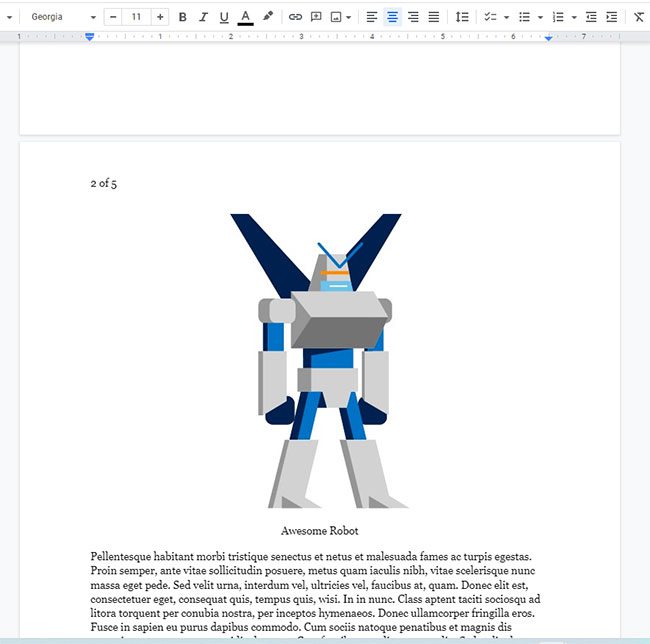This screenshot has width=650, height=644.
Task: Open the Georgia font dropdown
Action: pyautogui.click(x=63, y=17)
